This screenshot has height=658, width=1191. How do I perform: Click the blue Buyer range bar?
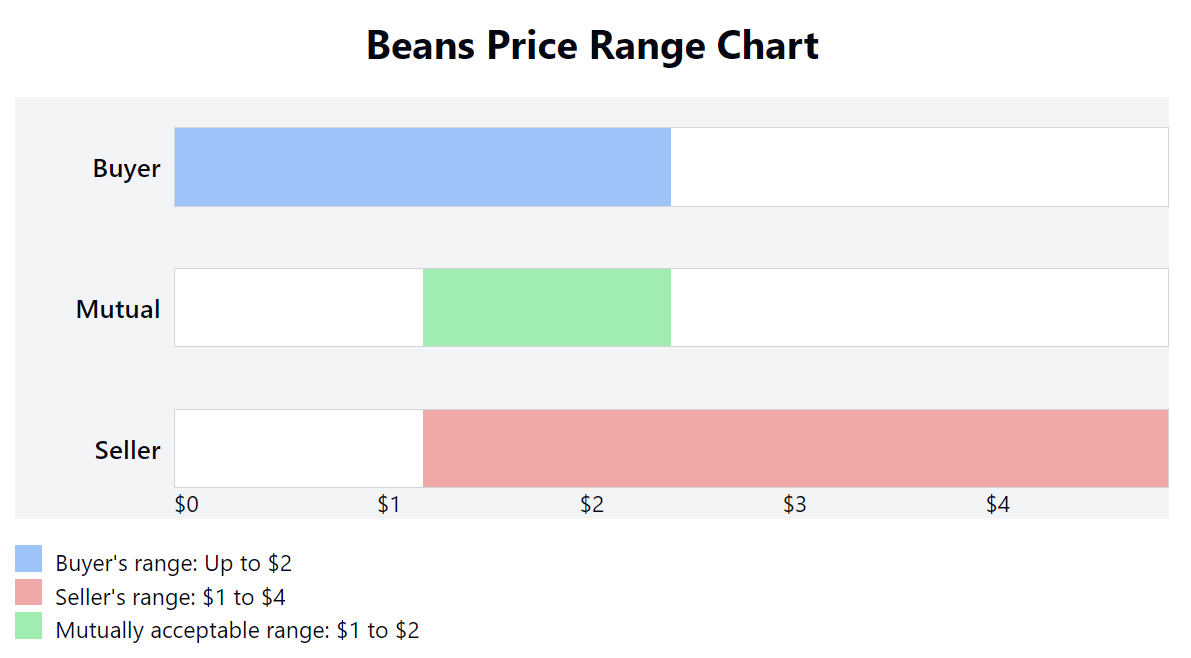422,167
